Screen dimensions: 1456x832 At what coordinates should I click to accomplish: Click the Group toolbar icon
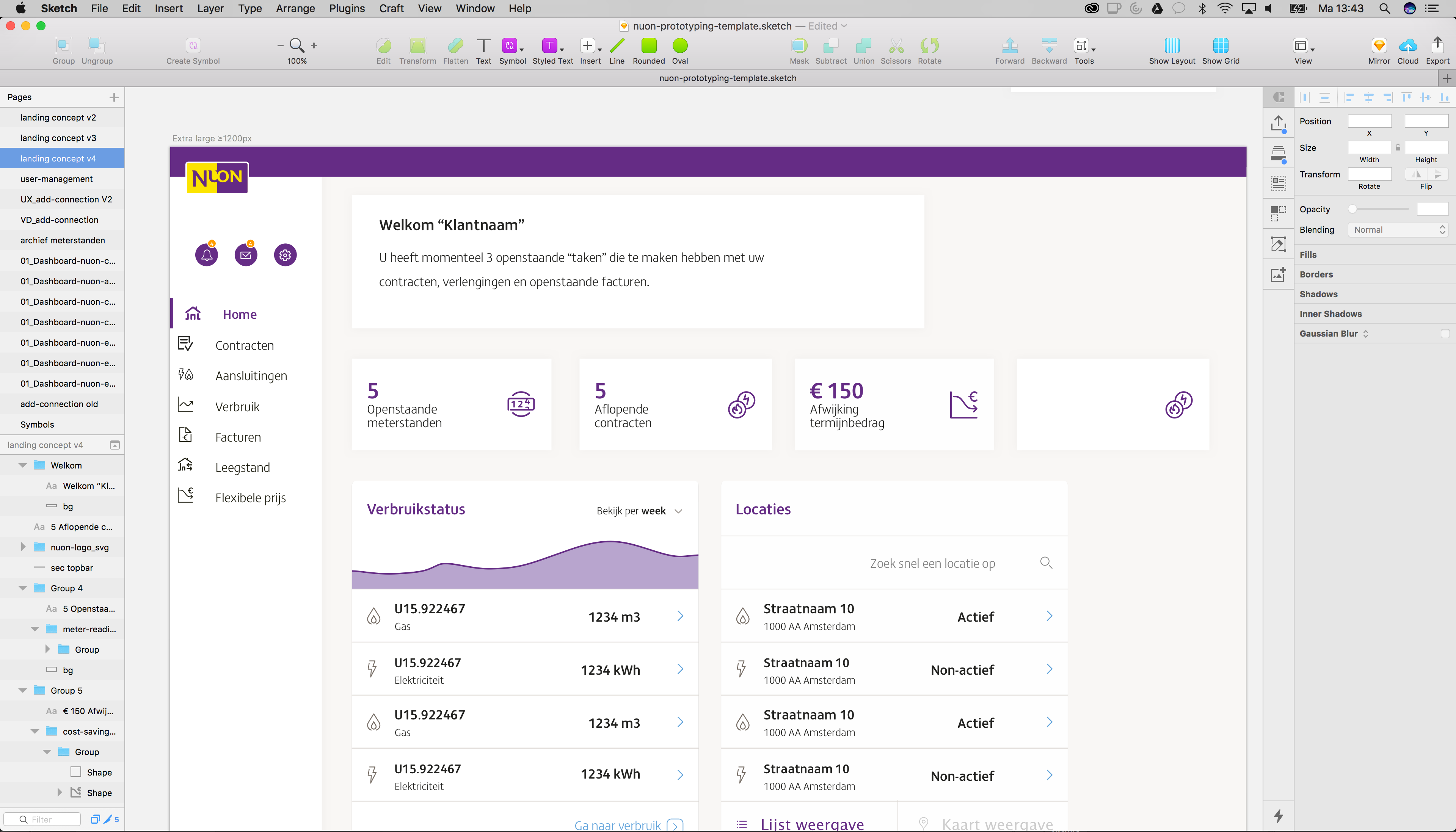click(x=63, y=46)
